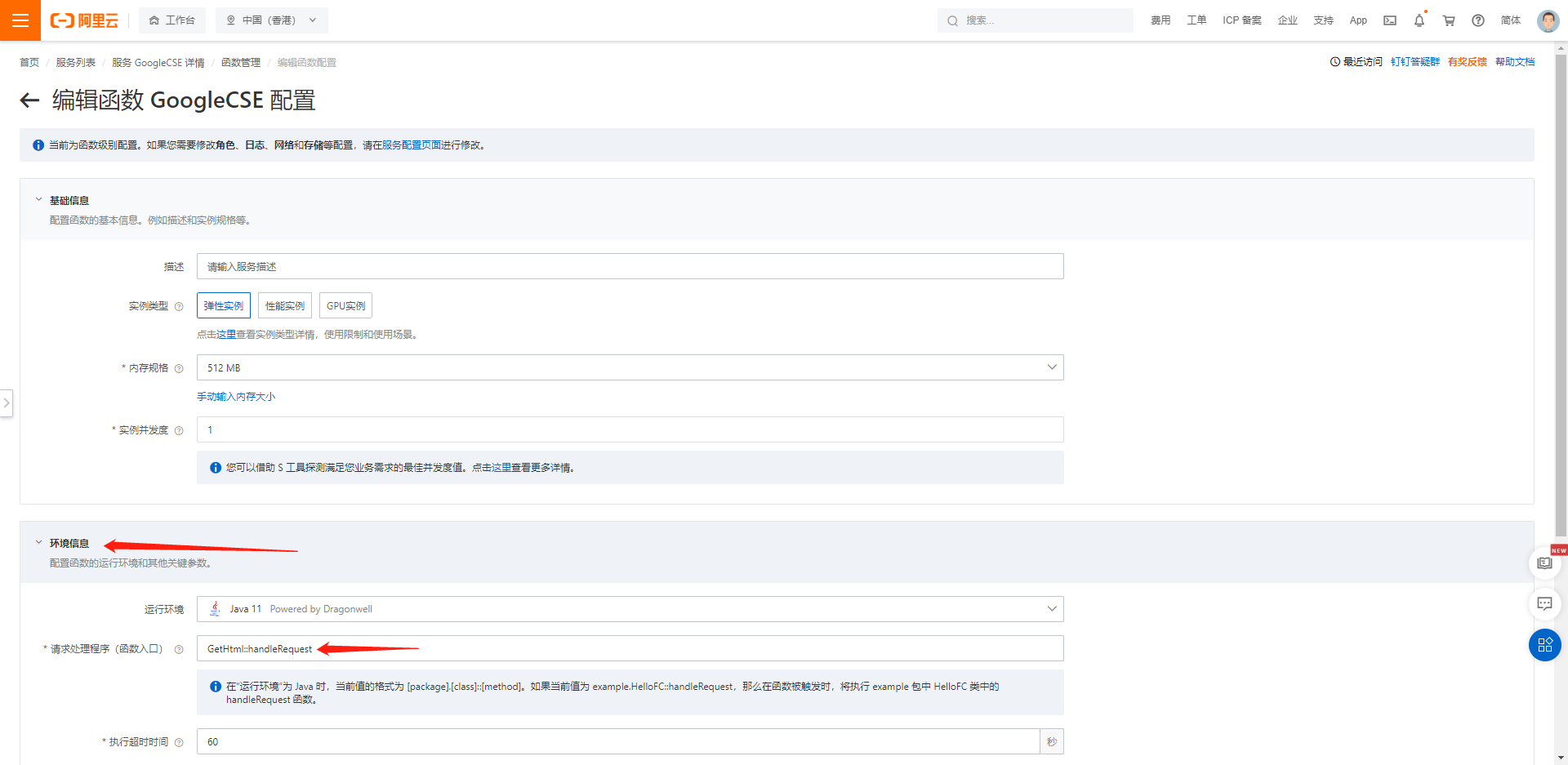Open 帮助文档 link

pos(1515,62)
